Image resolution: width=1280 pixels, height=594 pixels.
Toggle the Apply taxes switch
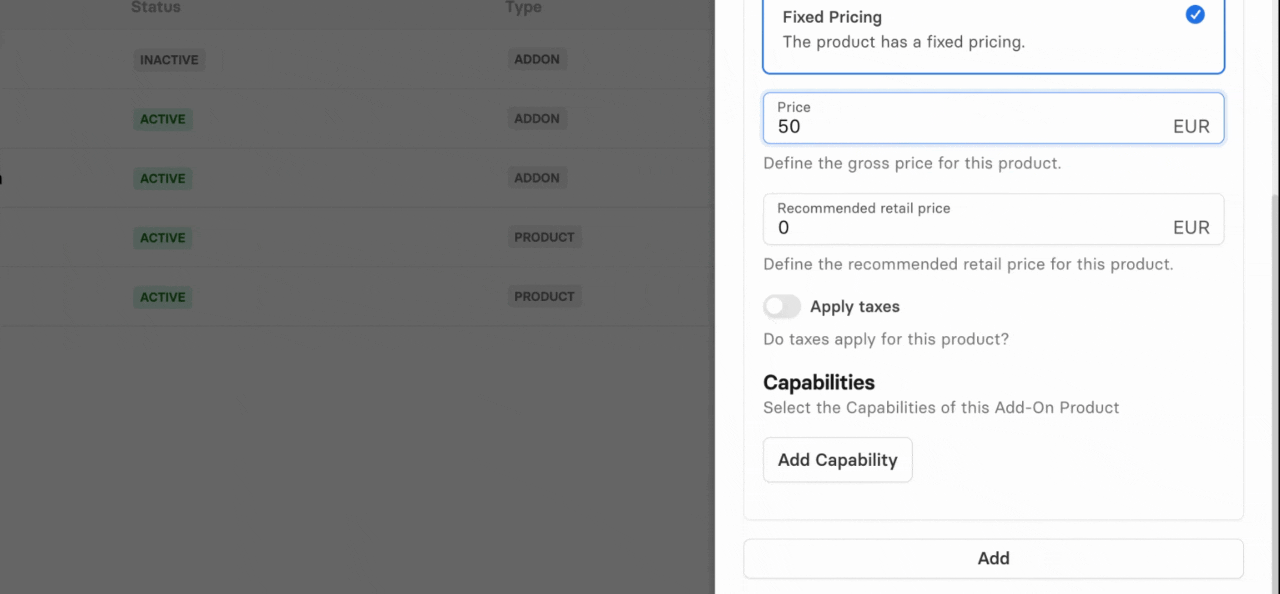point(782,306)
